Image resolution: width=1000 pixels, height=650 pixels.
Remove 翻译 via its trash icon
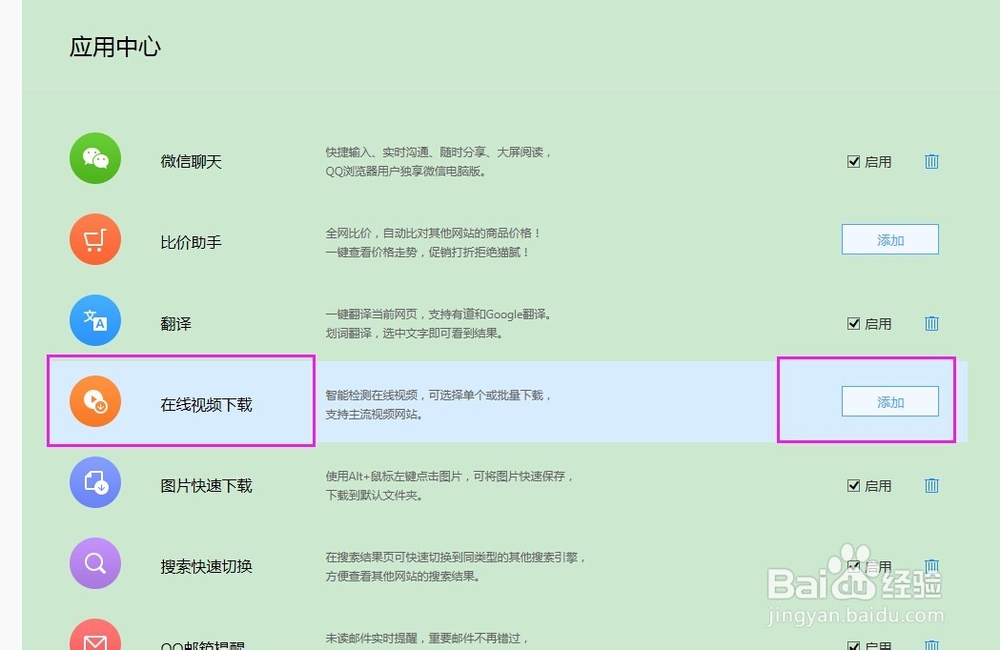point(931,324)
